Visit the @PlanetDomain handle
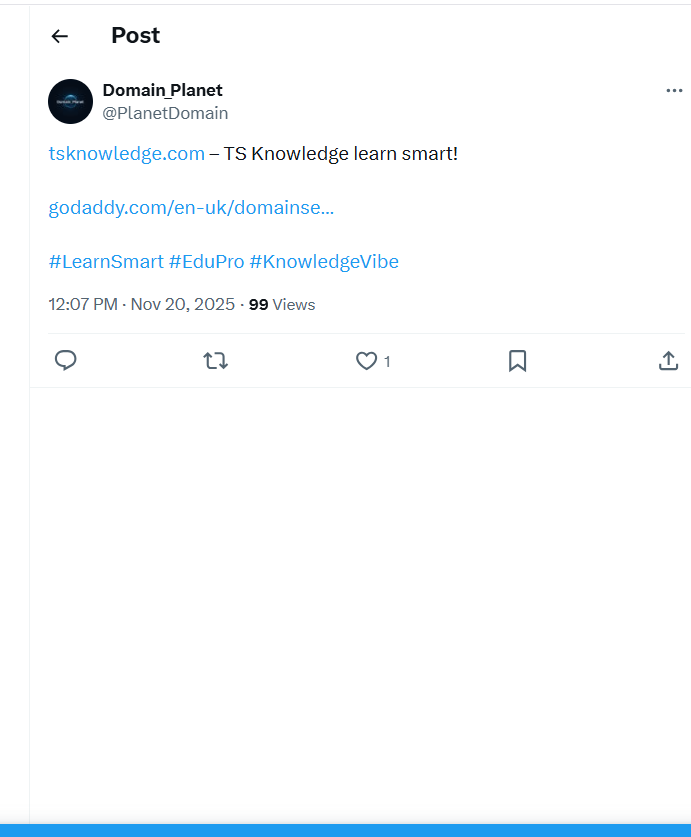 [165, 113]
